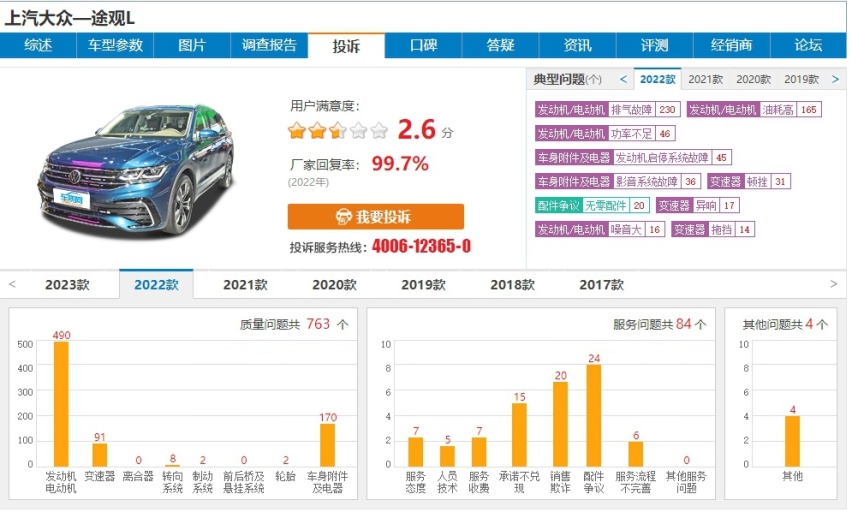
Task: Go to the 答疑 tab
Action: (x=500, y=45)
